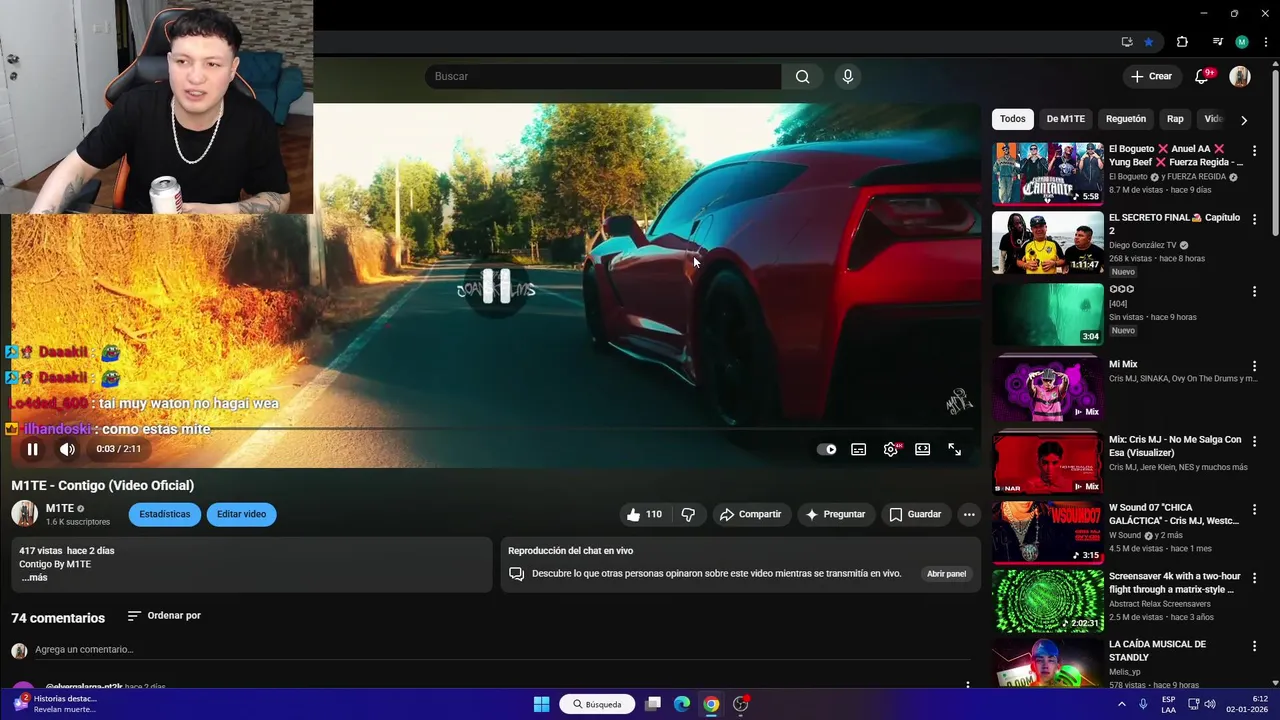Open the Crear button

click(x=1151, y=77)
